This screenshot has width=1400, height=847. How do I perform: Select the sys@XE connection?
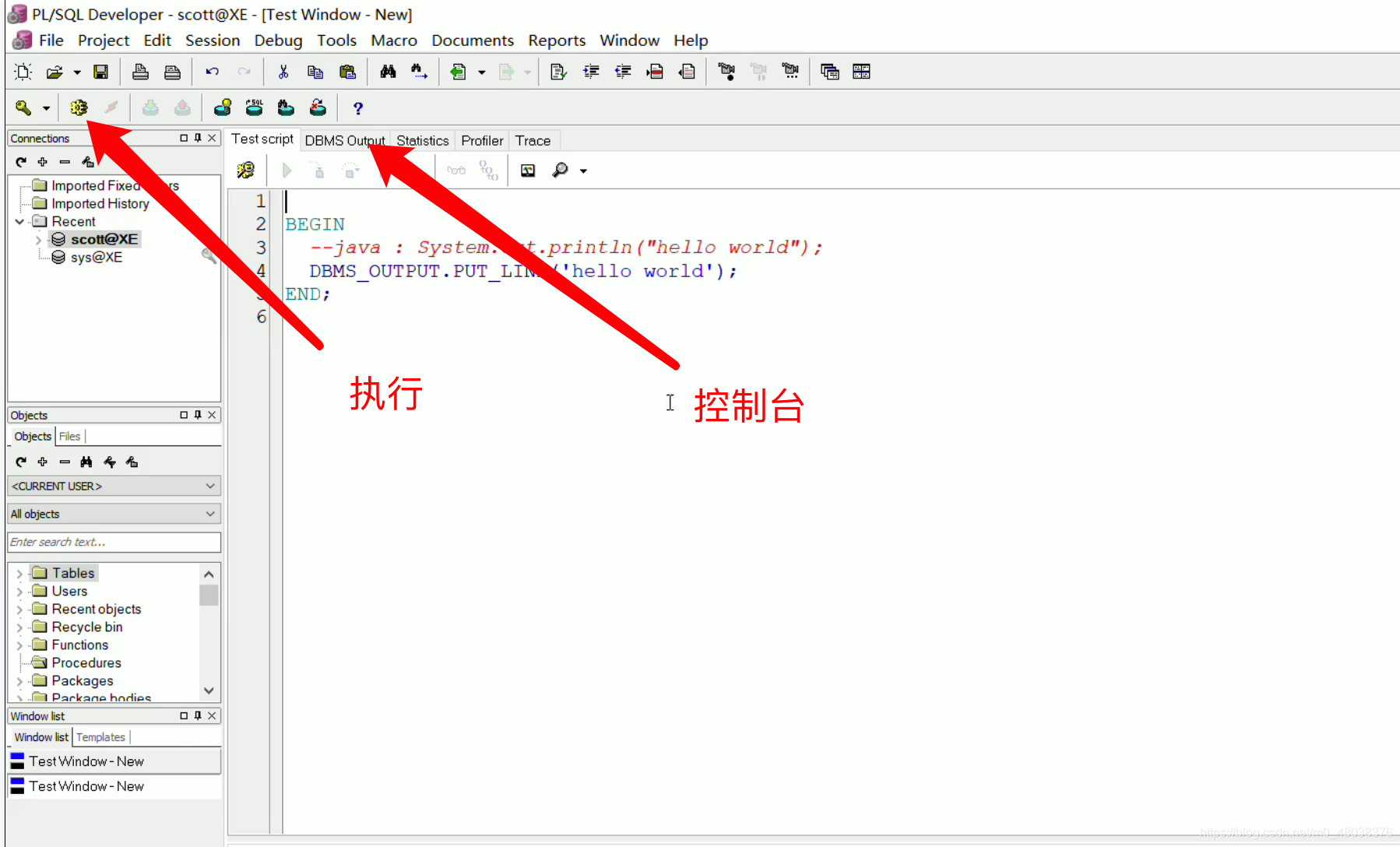coord(97,258)
